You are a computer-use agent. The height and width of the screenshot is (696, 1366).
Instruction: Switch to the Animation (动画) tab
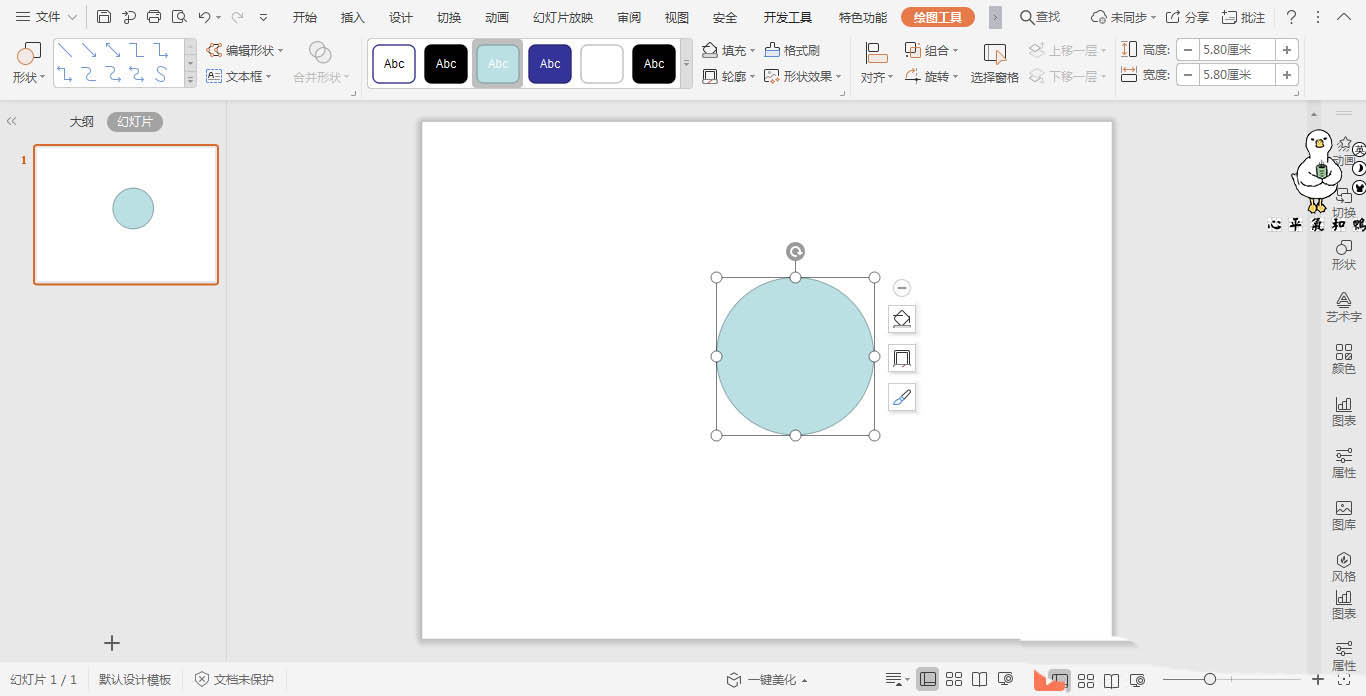pyautogui.click(x=496, y=17)
